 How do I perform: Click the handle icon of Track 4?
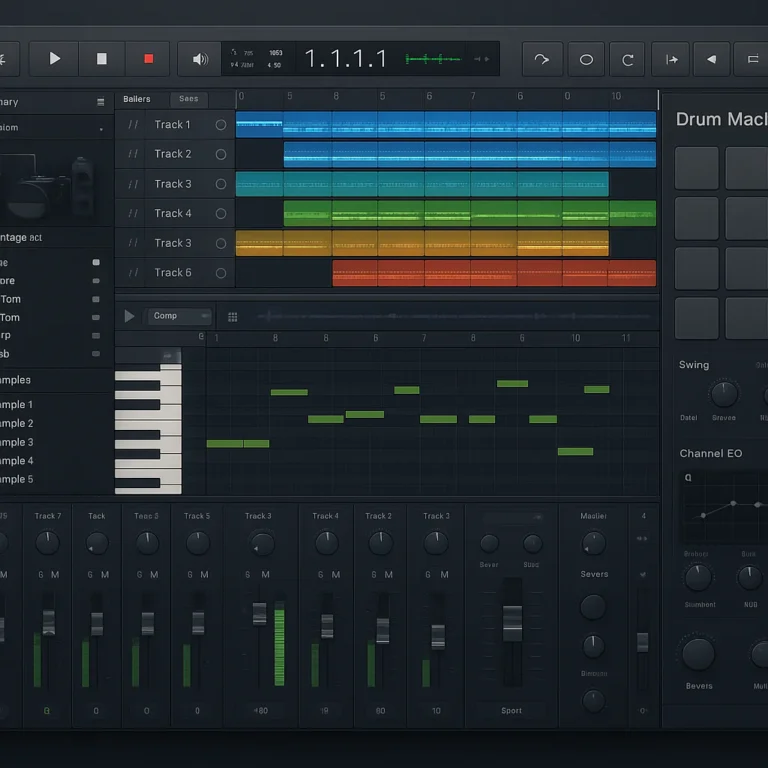133,213
